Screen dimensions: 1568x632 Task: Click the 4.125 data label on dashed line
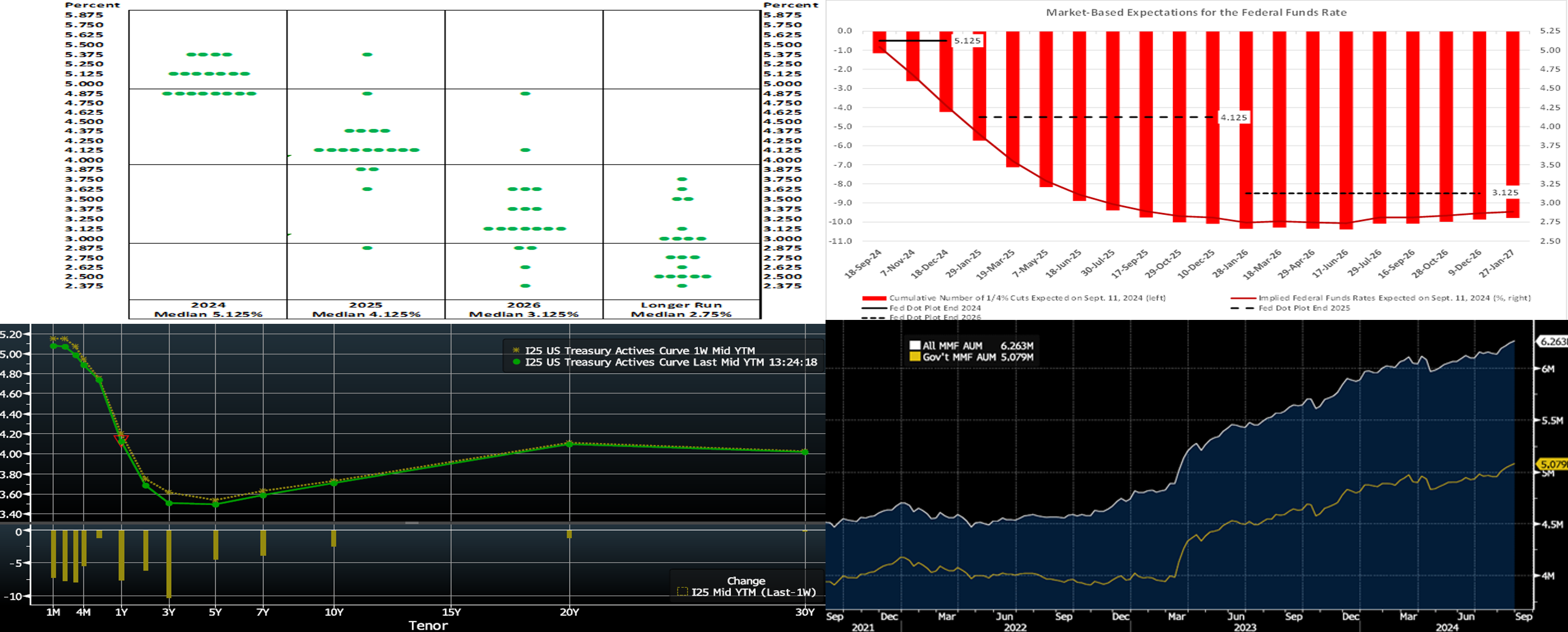(1234, 117)
